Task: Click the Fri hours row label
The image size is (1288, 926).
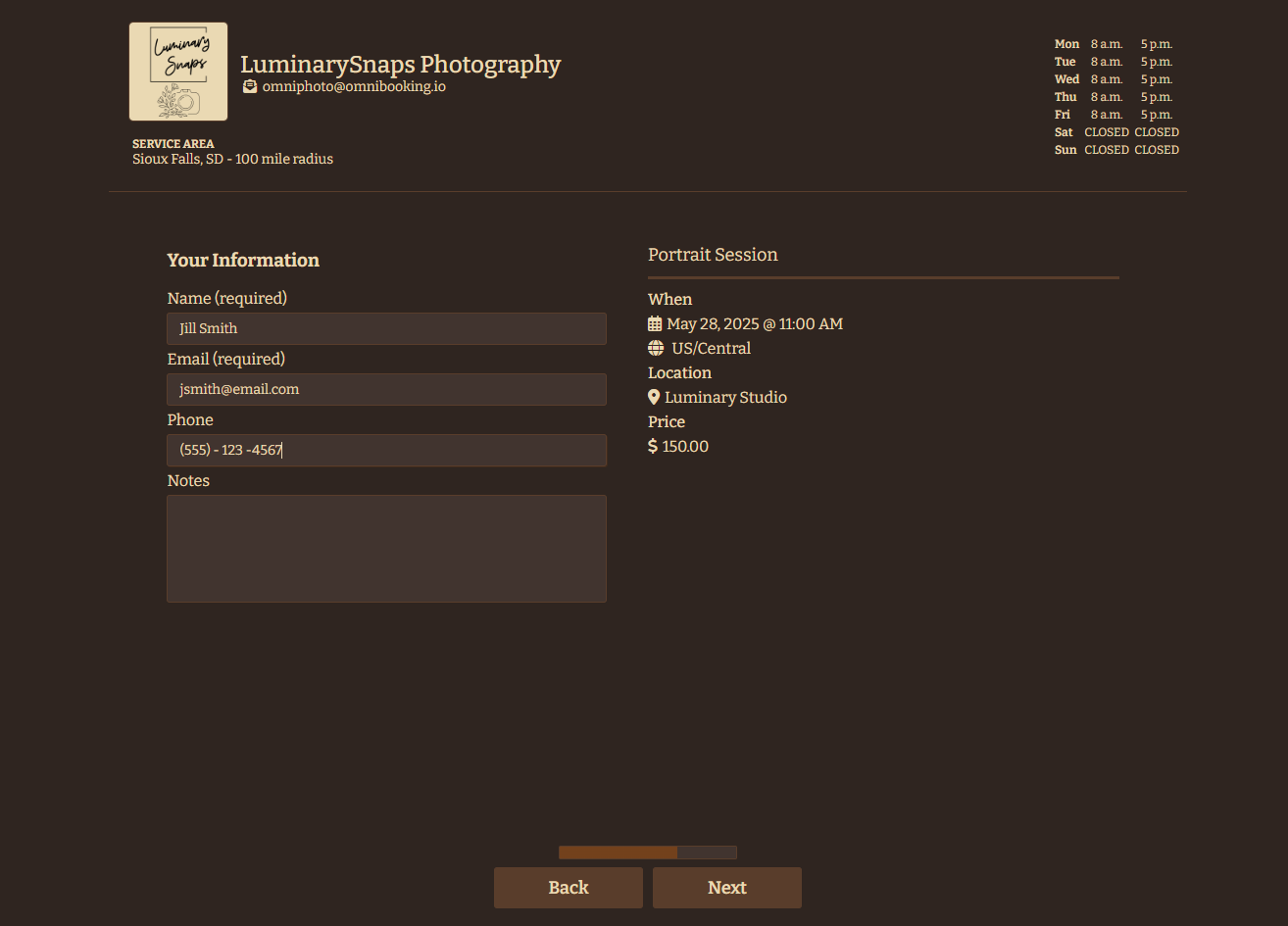Action: pyautogui.click(x=1063, y=115)
